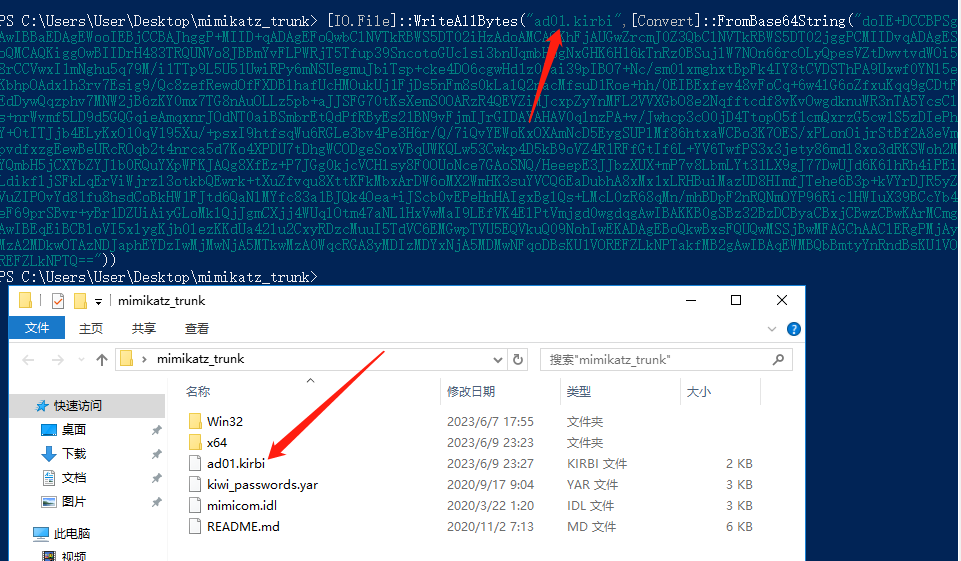Click the forward navigation arrow
Screen dimensions: 961x561
point(58,360)
